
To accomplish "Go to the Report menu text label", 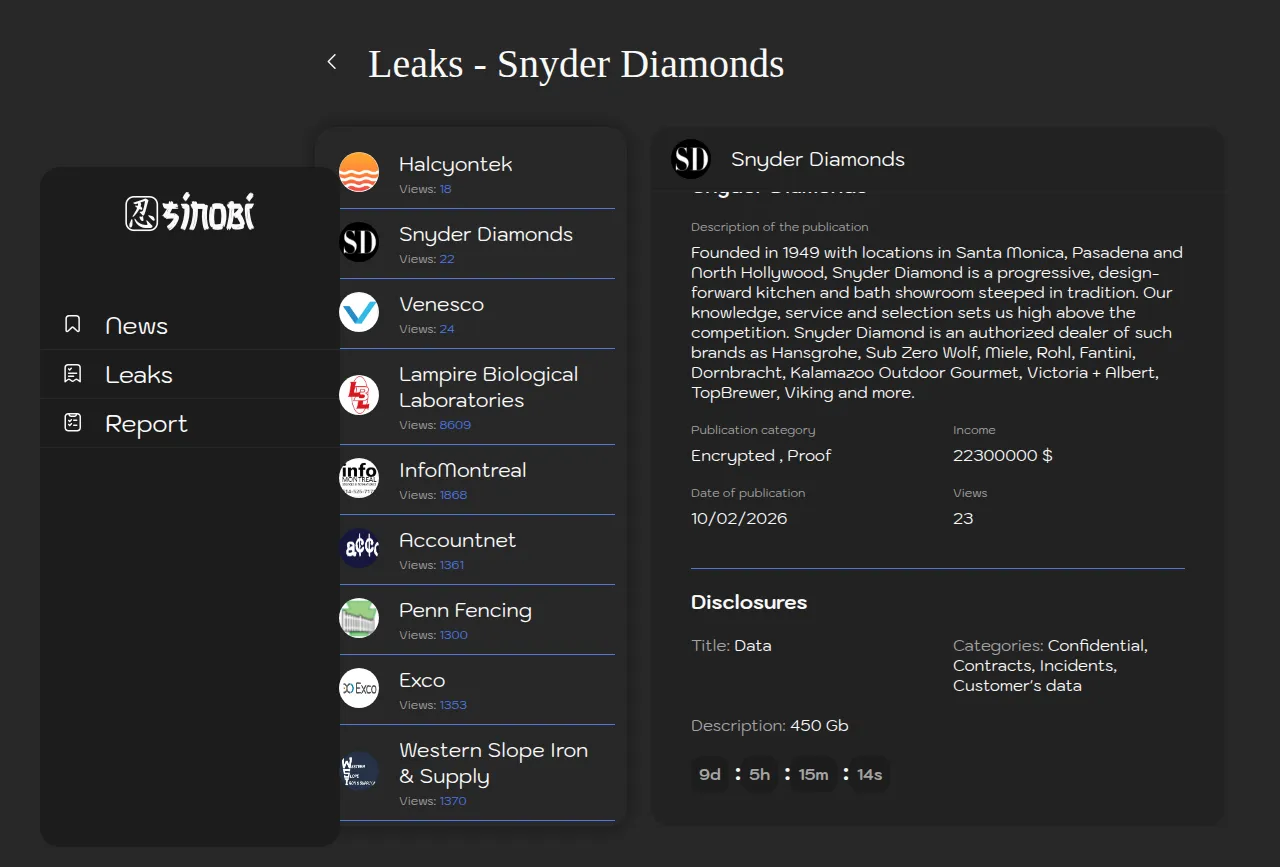I will click(x=146, y=424).
